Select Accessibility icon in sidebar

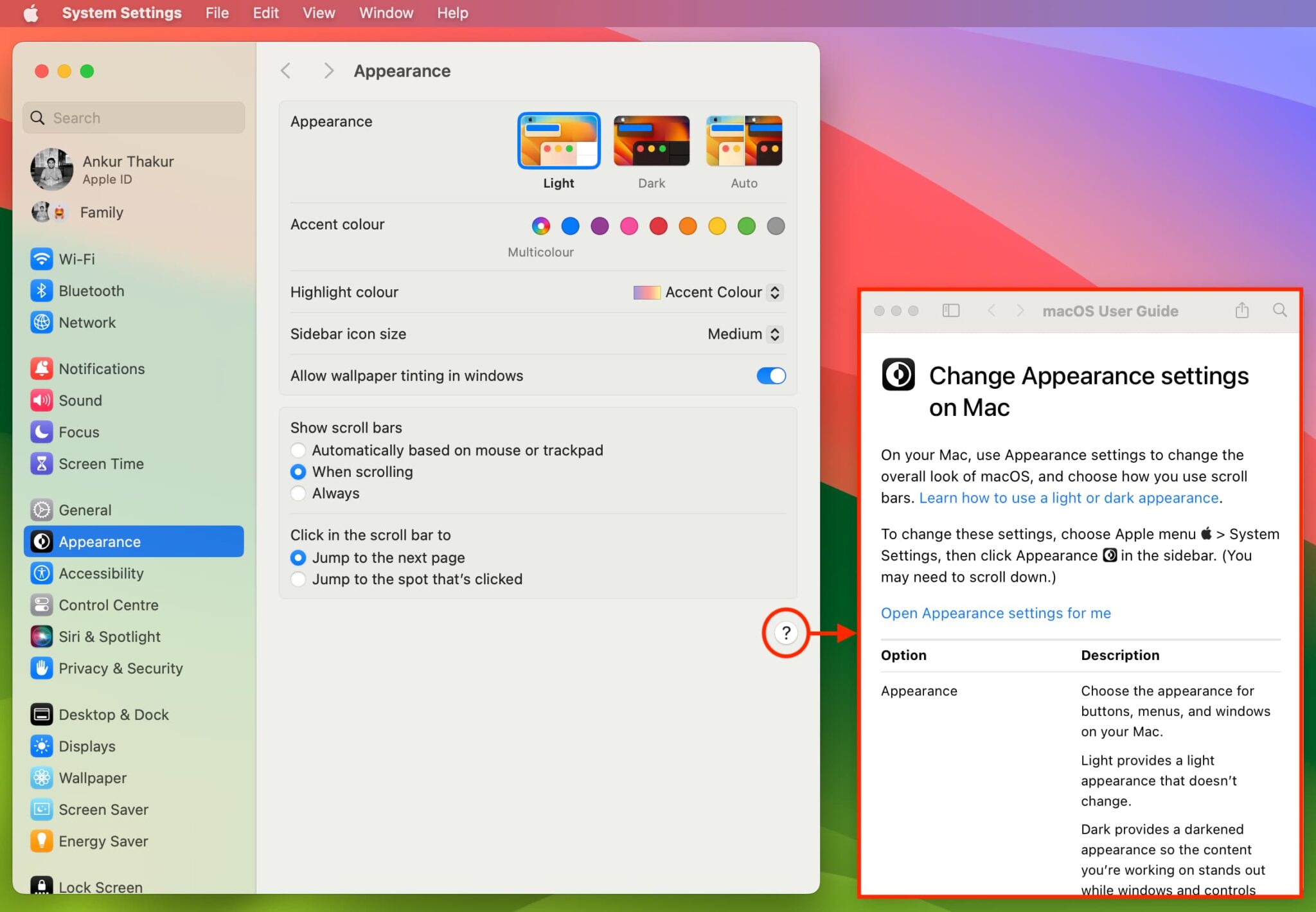tap(42, 573)
